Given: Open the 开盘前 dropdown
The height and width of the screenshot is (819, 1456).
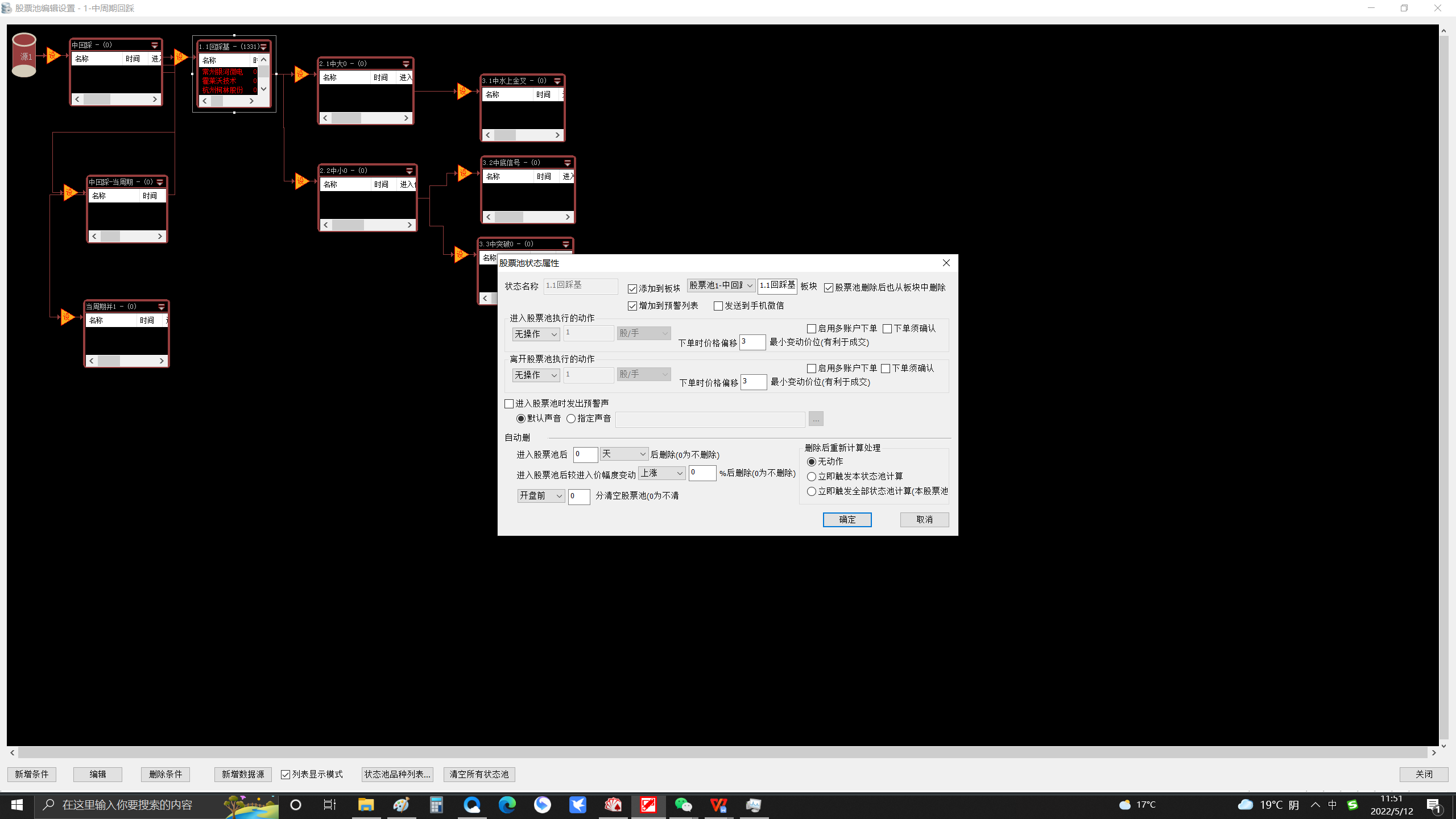Looking at the screenshot, I should point(541,496).
